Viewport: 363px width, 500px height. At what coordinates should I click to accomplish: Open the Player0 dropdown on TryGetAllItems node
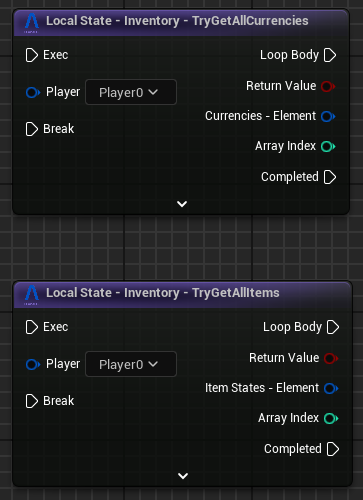131,364
